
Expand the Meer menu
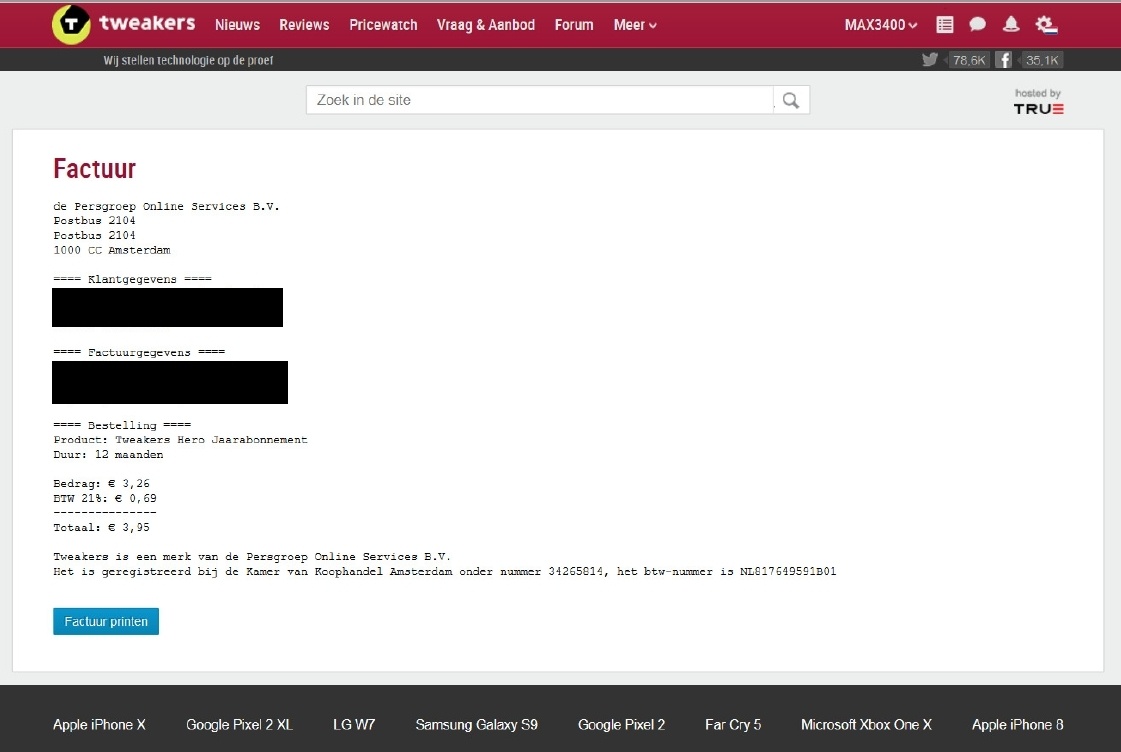[x=635, y=25]
